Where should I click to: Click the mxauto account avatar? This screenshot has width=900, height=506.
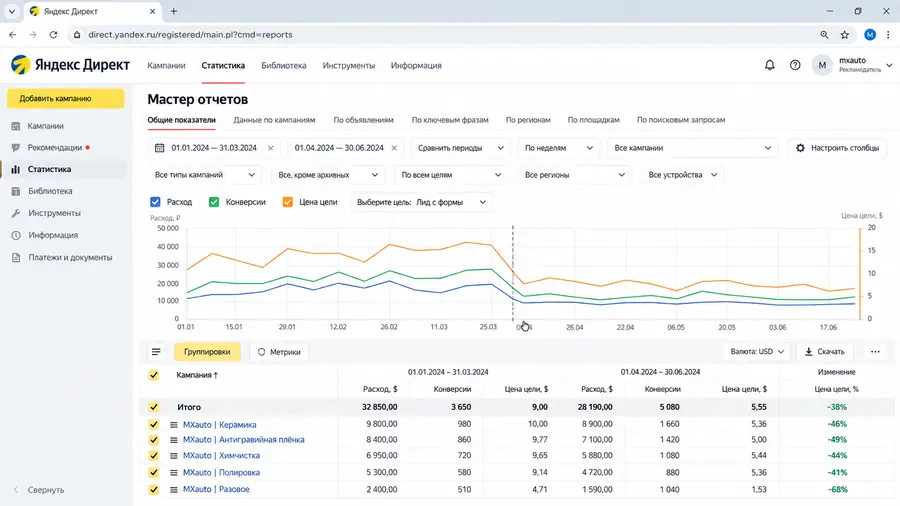coord(822,65)
